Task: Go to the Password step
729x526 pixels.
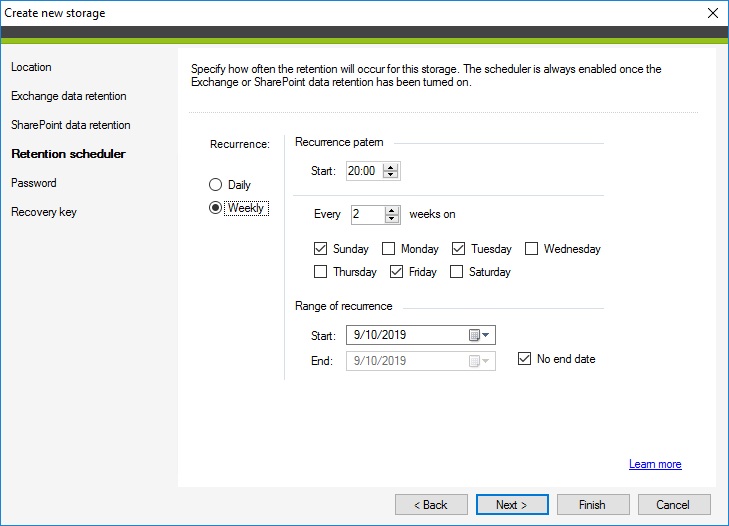Action: coord(33,183)
